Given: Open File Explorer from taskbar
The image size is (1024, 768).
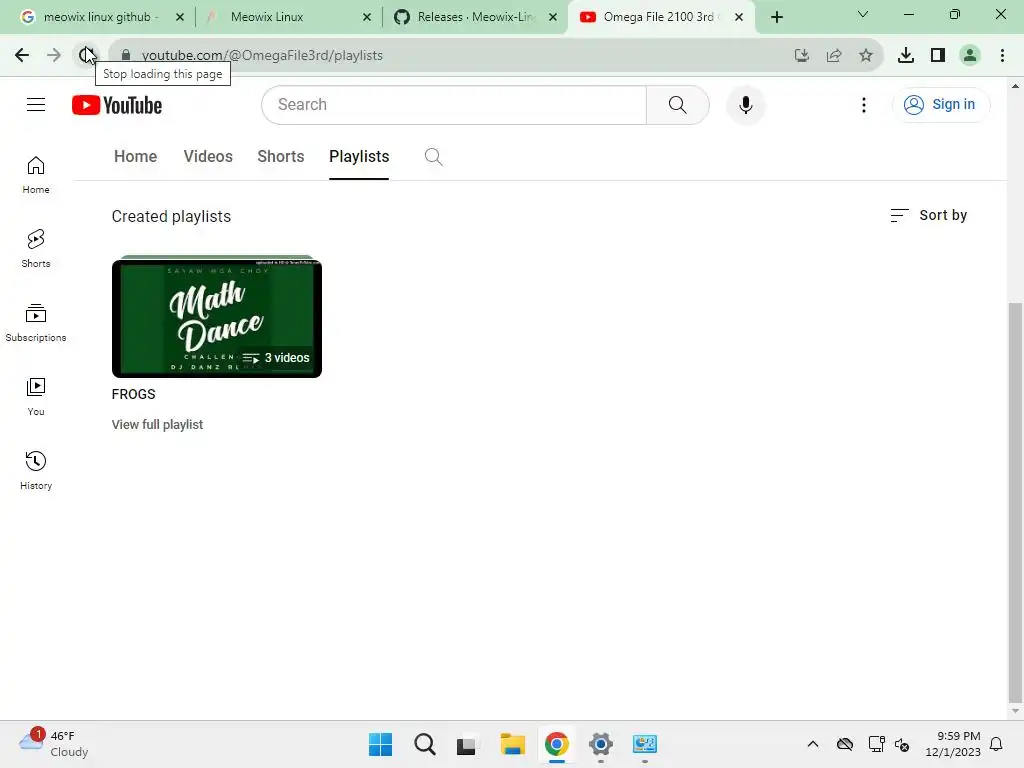Looking at the screenshot, I should [513, 744].
